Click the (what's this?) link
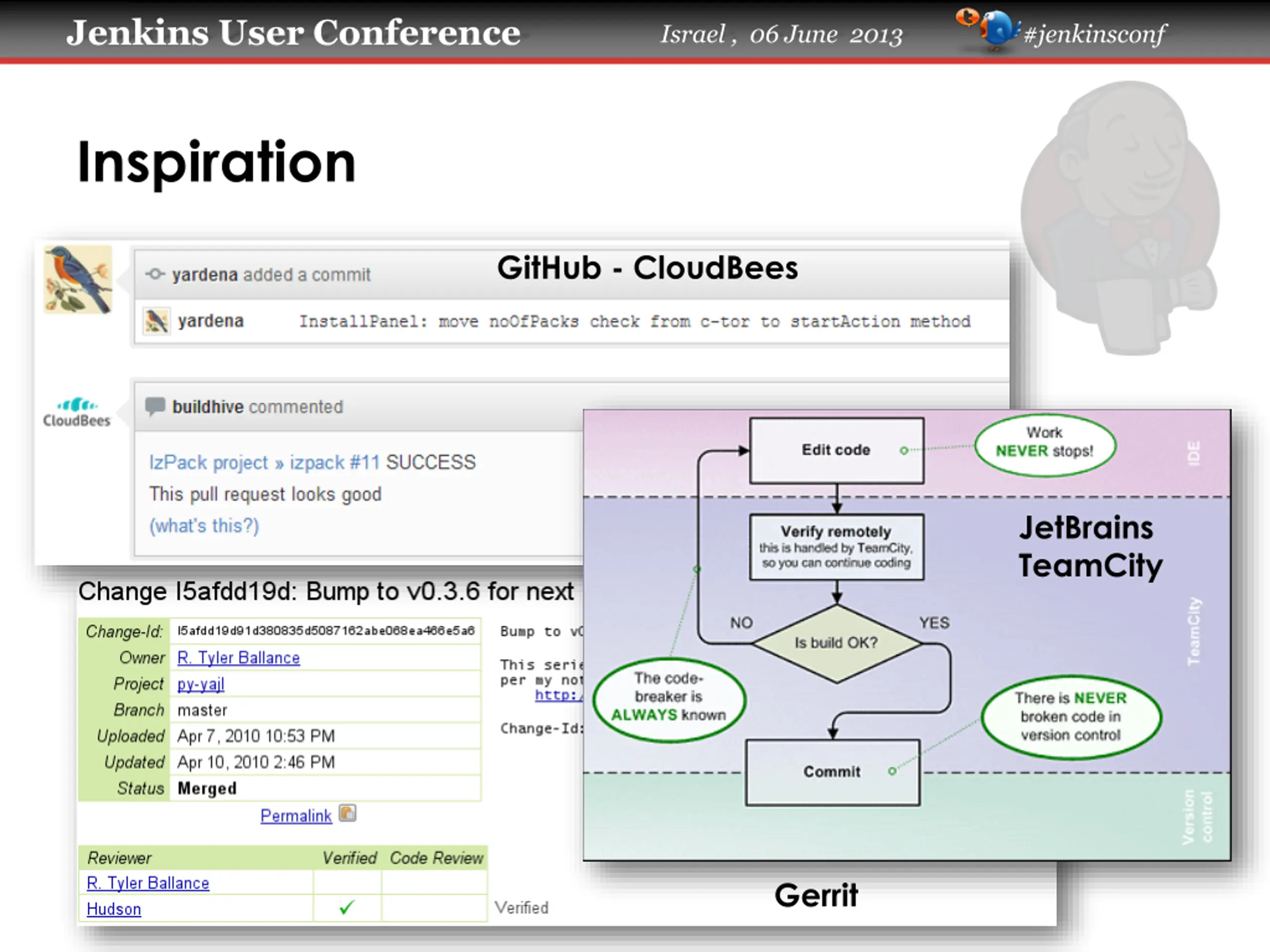1270x952 pixels. (204, 526)
